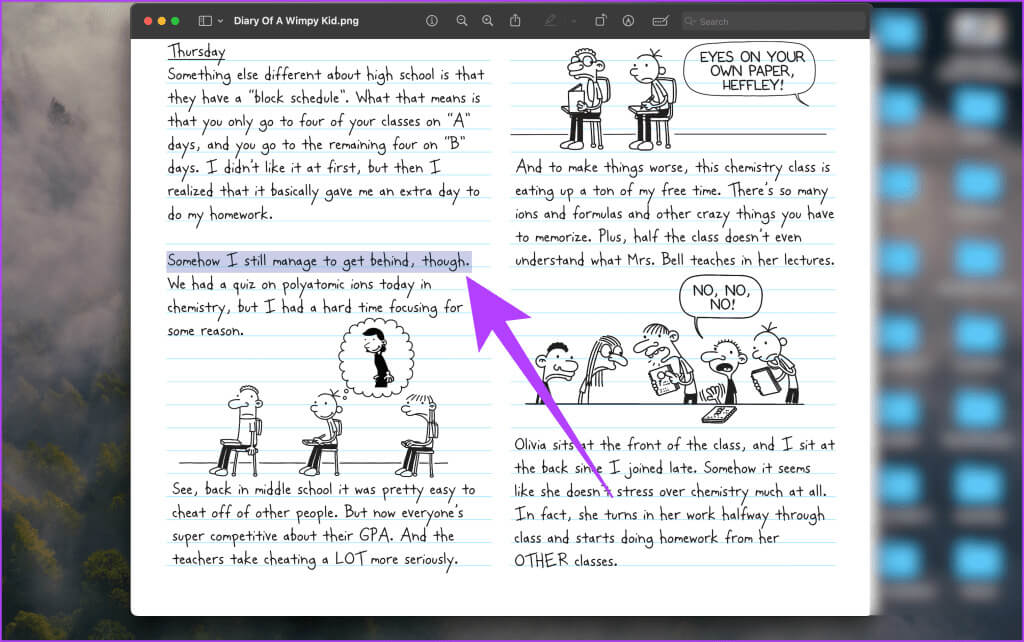The image size is (1024, 642).
Task: Zoom out of the image
Action: click(x=462, y=21)
